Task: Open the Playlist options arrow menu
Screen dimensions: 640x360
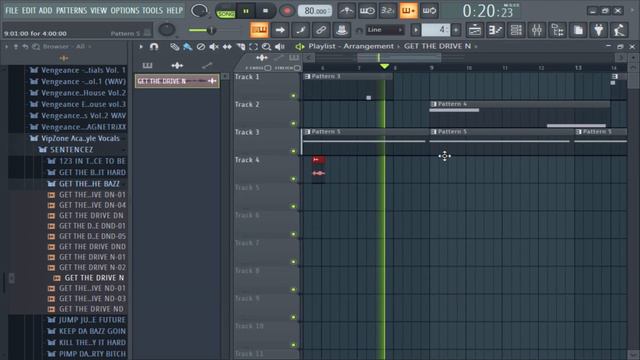Action: (x=141, y=47)
